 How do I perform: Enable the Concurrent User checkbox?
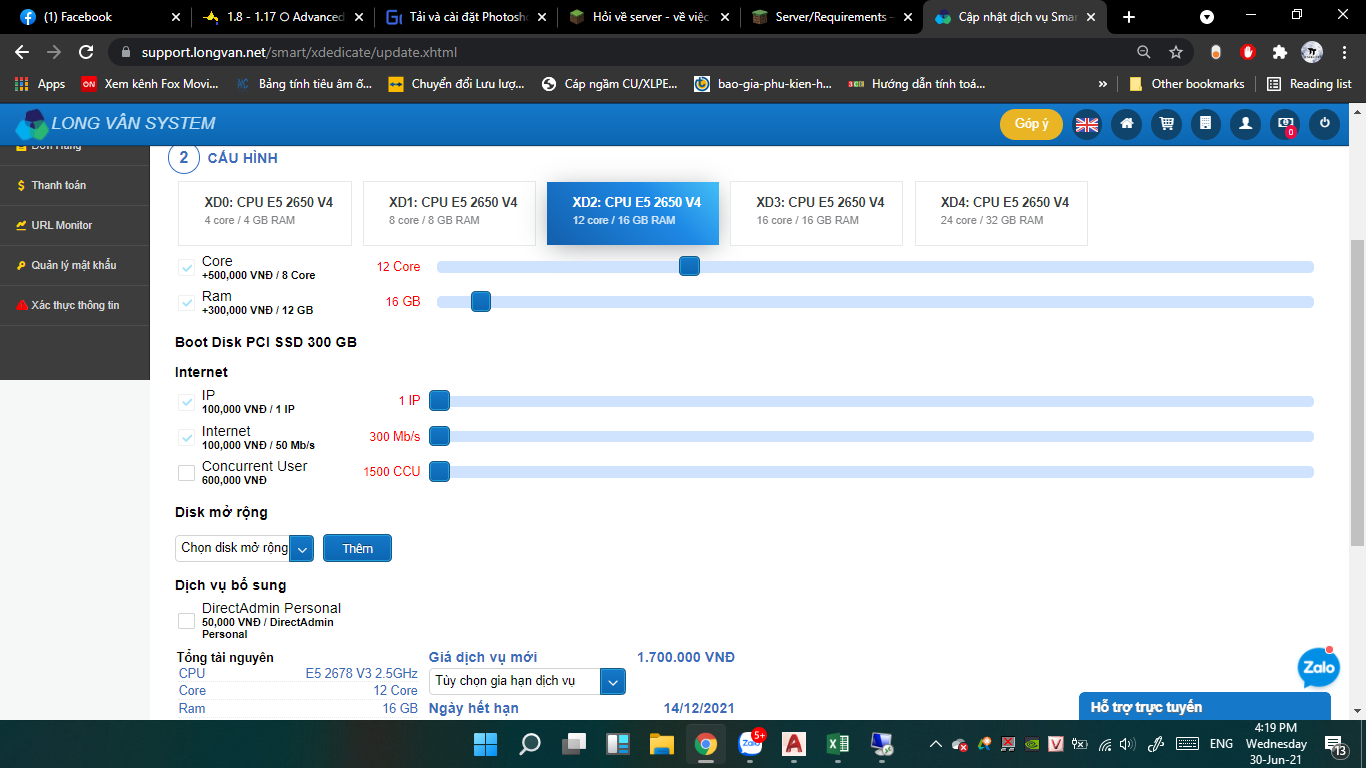point(186,473)
